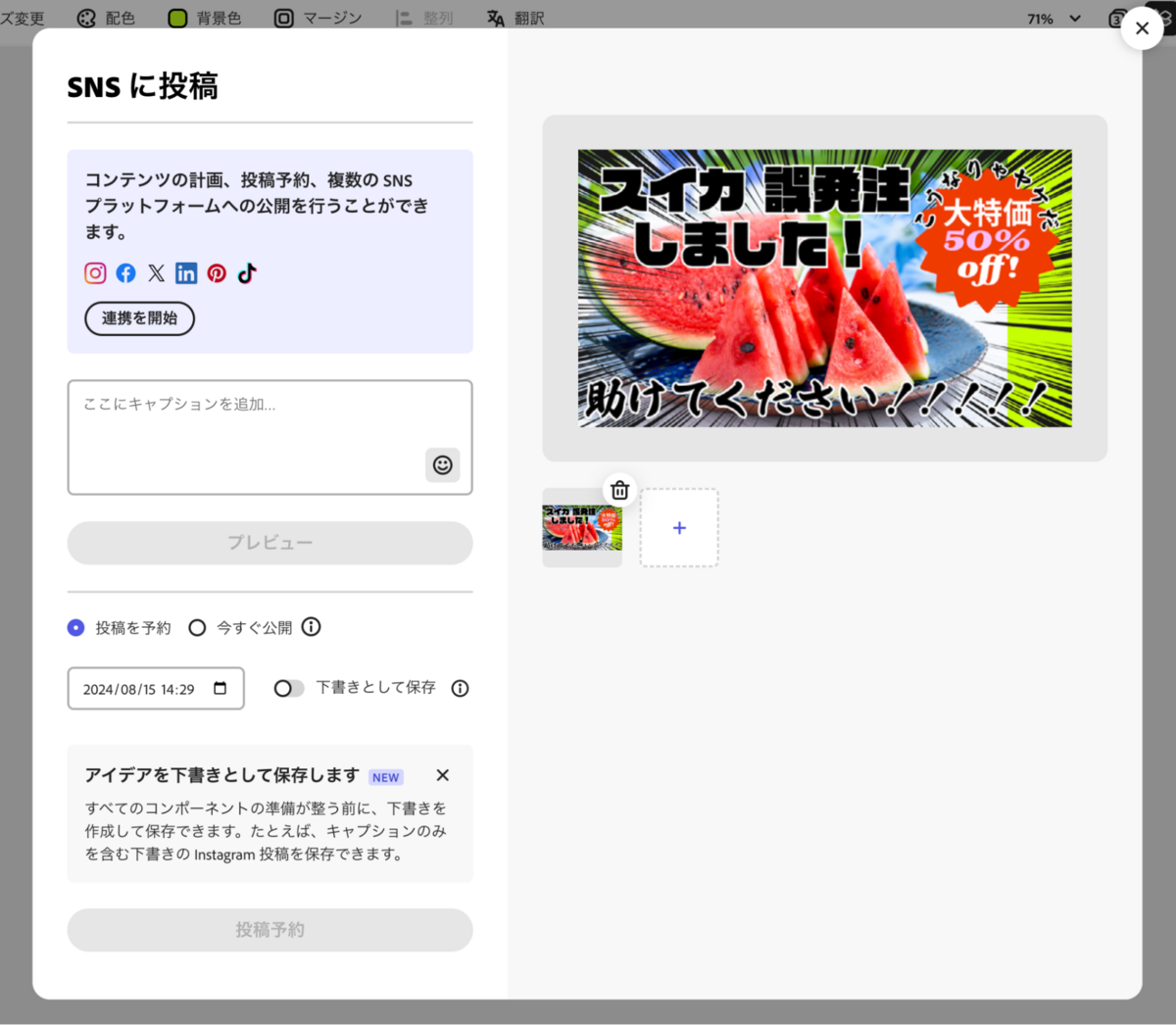Click the X (Twitter) platform icon

tap(156, 273)
